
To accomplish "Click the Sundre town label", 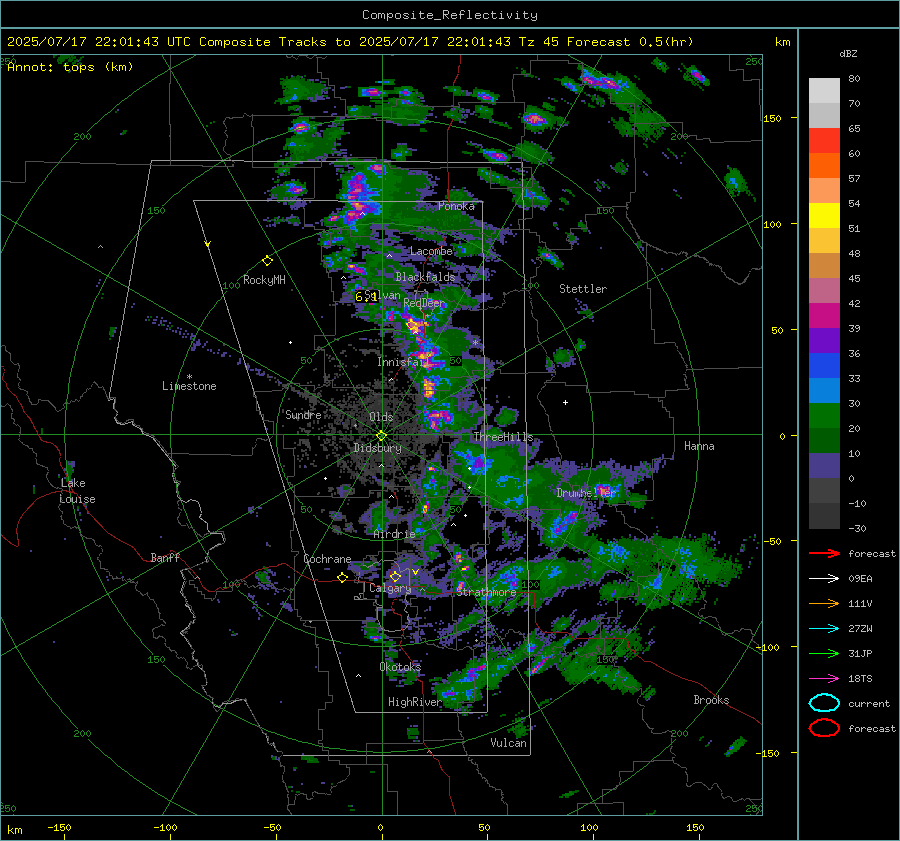I will (303, 415).
